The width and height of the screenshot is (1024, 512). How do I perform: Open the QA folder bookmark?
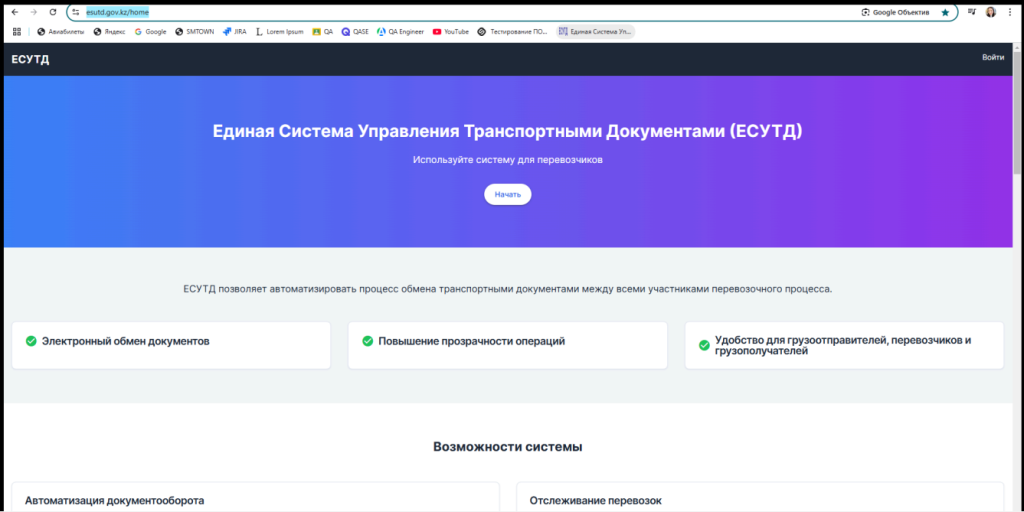[323, 31]
